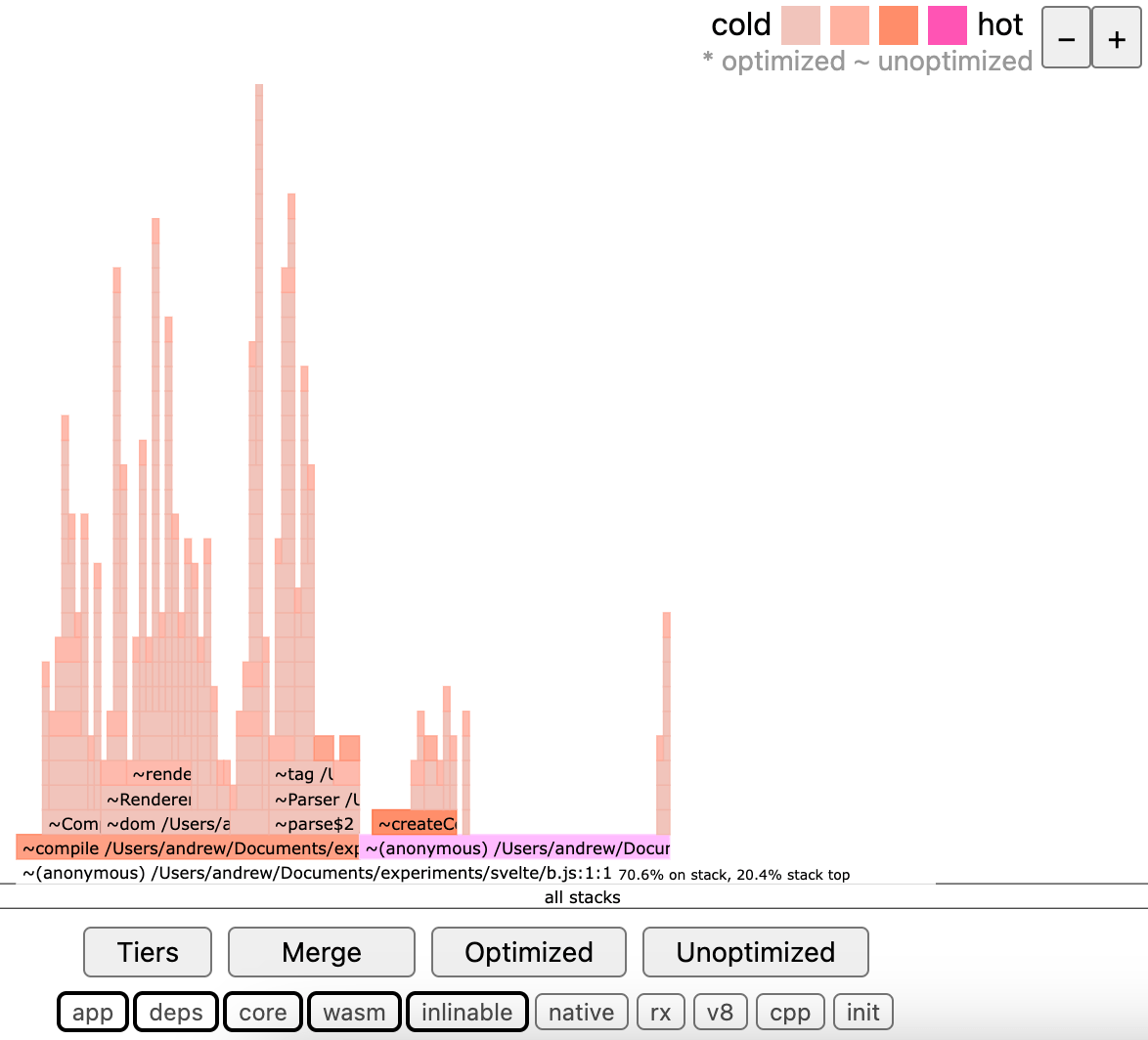The image size is (1148, 1040).
Task: Toggle the inlinable frame filter
Action: [467, 1012]
